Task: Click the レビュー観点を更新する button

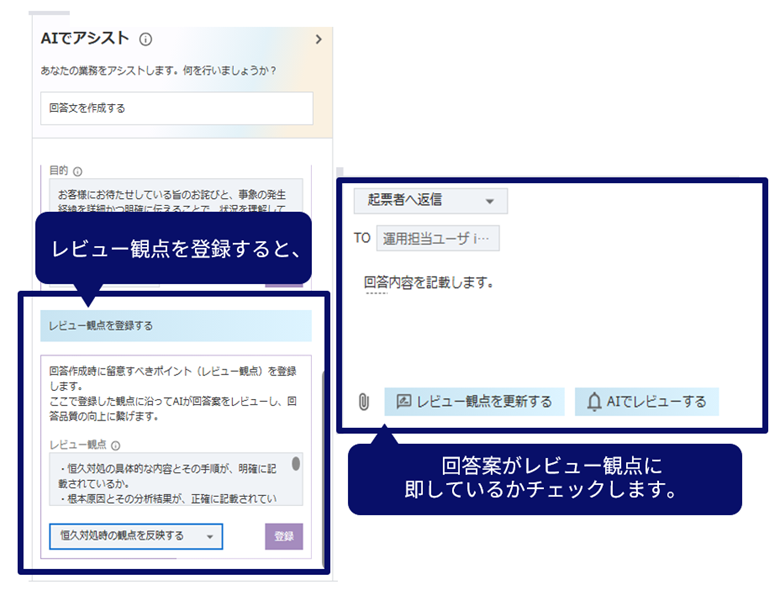Action: tap(474, 402)
